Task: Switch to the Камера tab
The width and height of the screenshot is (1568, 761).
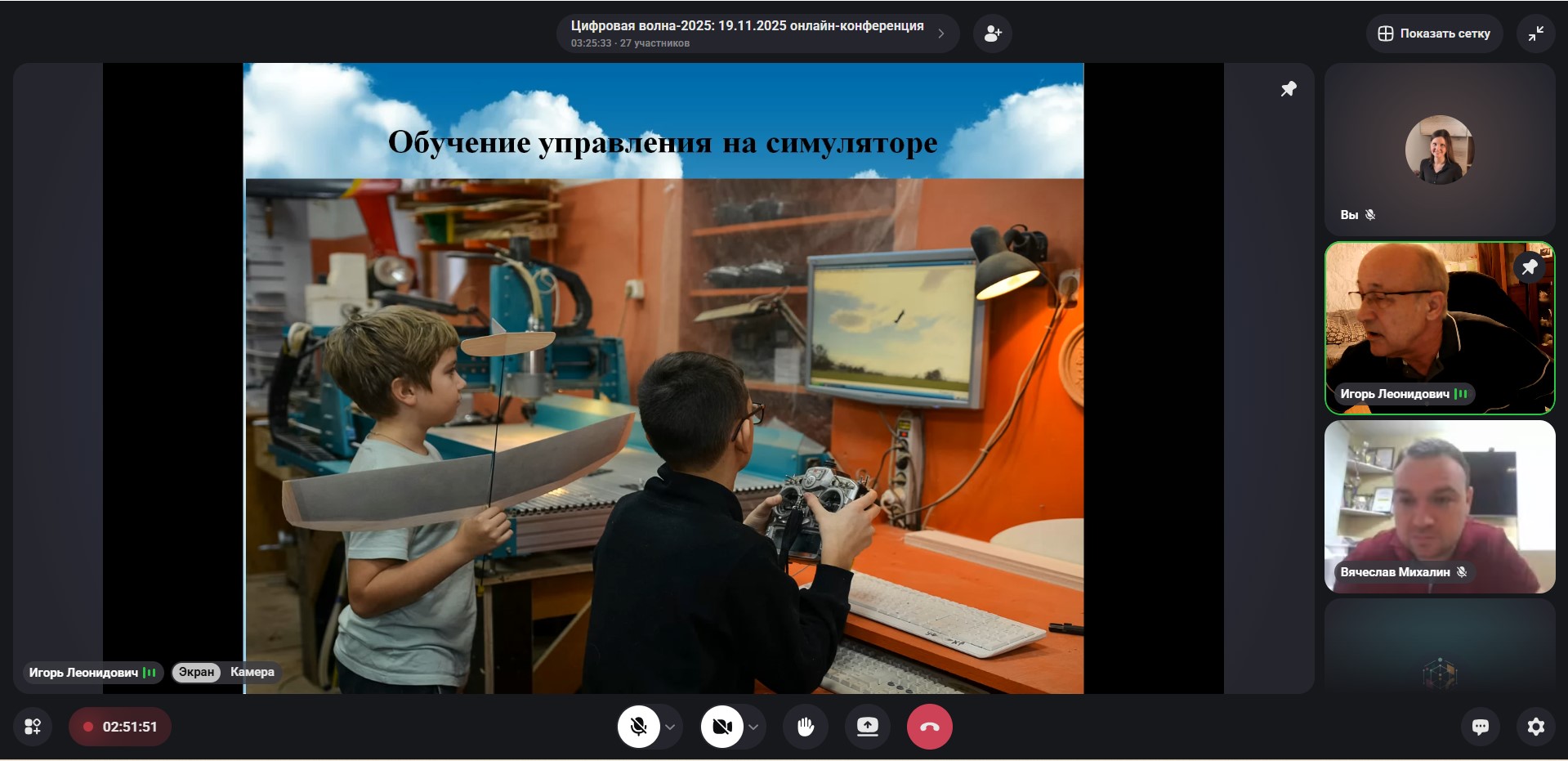Action: (x=252, y=672)
